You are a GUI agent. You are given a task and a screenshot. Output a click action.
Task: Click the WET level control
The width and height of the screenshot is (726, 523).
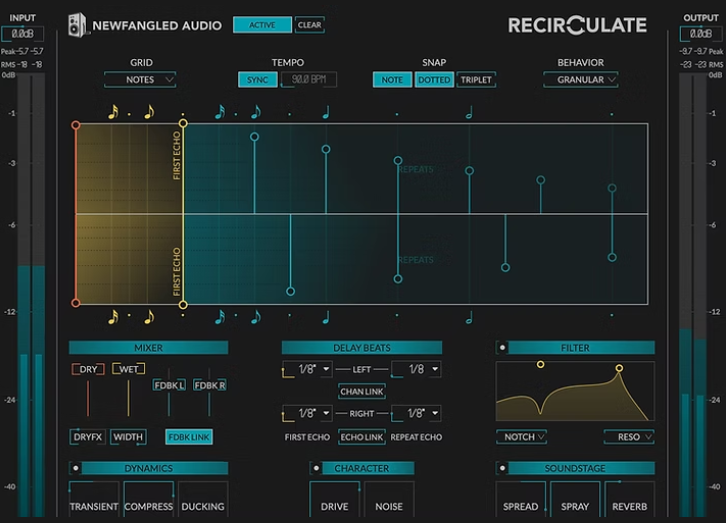(x=129, y=369)
